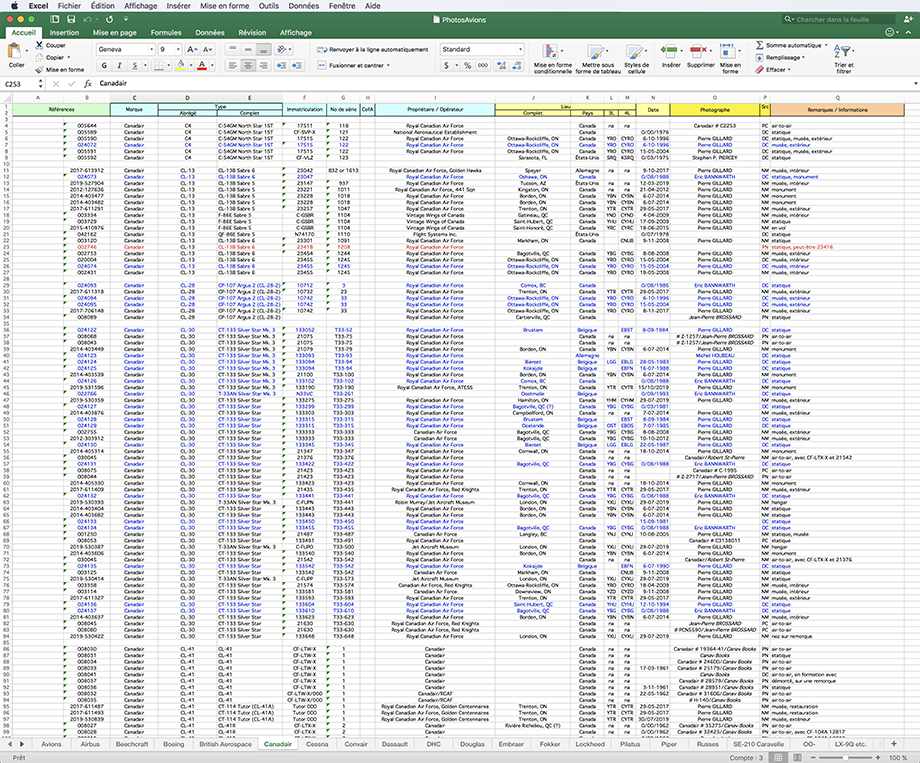Toggle Renvoyer à la ligne automatiquement
Screen dimensions: 920x763
(373, 49)
